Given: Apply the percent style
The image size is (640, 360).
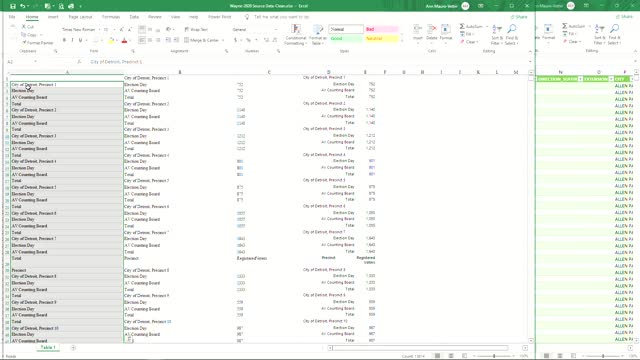Looking at the screenshot, I should tap(248, 40).
